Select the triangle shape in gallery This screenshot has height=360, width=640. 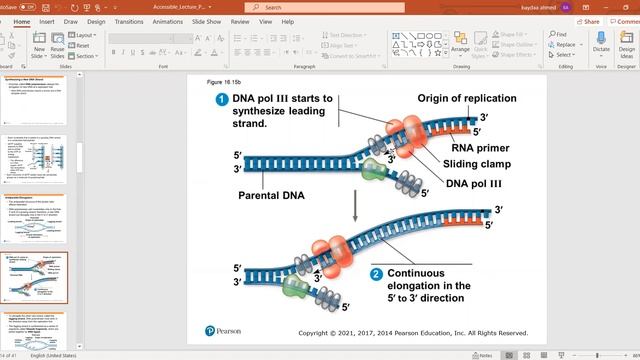pyautogui.click(x=396, y=44)
